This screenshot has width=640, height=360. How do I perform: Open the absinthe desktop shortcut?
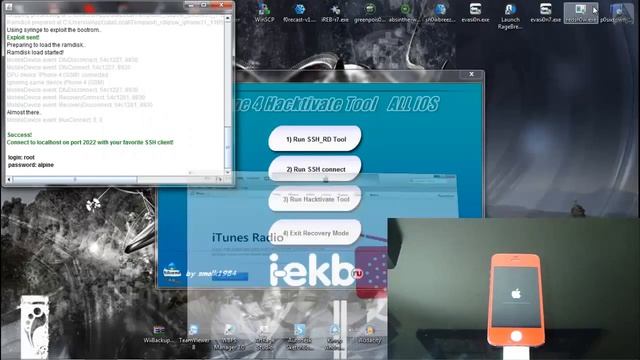(x=405, y=12)
